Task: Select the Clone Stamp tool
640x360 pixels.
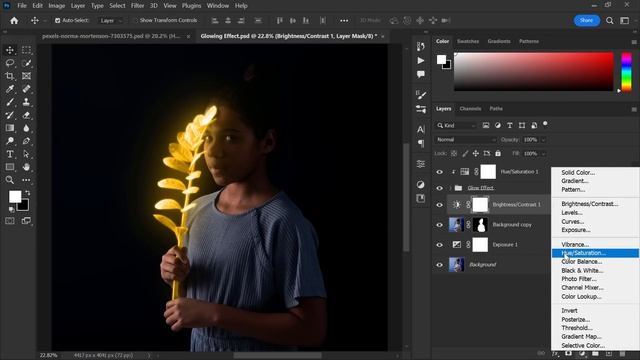Action: (26, 102)
